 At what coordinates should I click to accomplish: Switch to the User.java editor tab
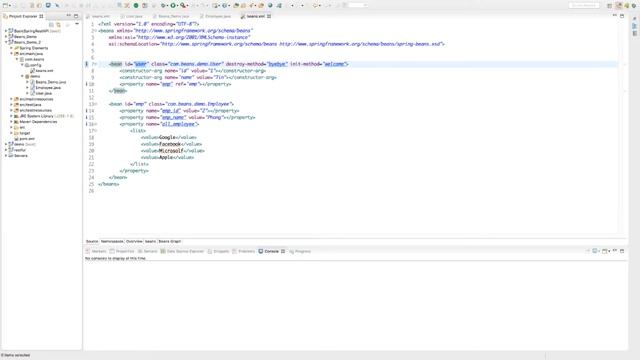pos(134,16)
